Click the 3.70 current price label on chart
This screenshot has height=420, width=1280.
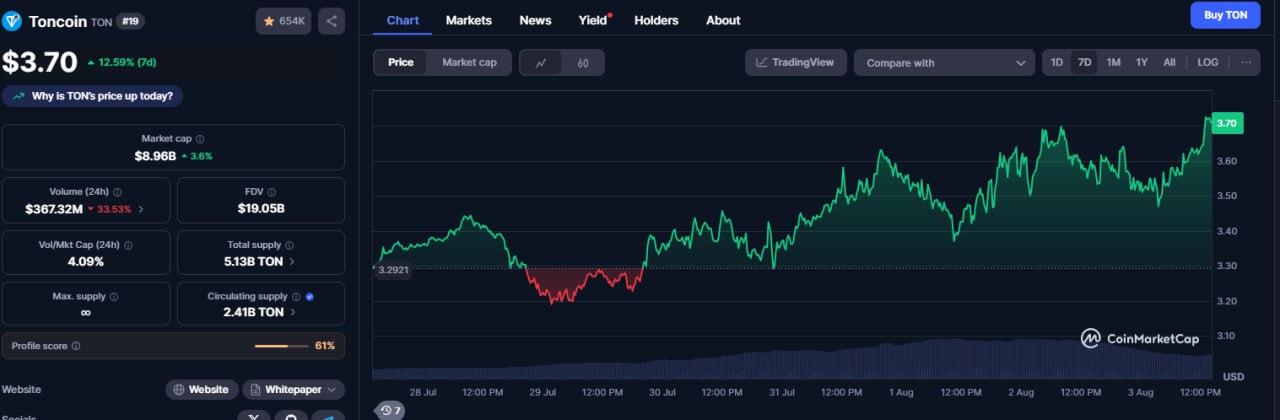[1227, 123]
